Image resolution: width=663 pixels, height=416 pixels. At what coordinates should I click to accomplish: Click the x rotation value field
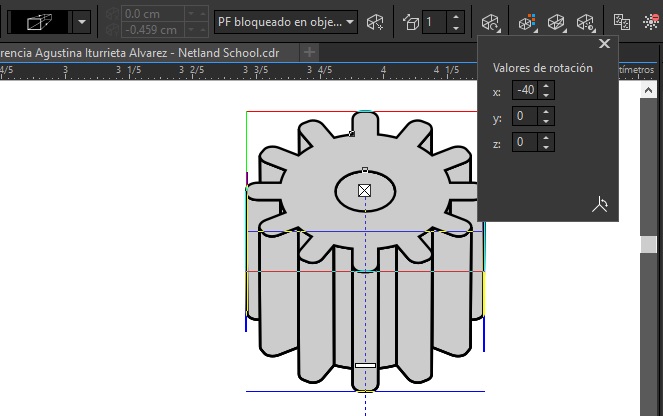tap(525, 90)
